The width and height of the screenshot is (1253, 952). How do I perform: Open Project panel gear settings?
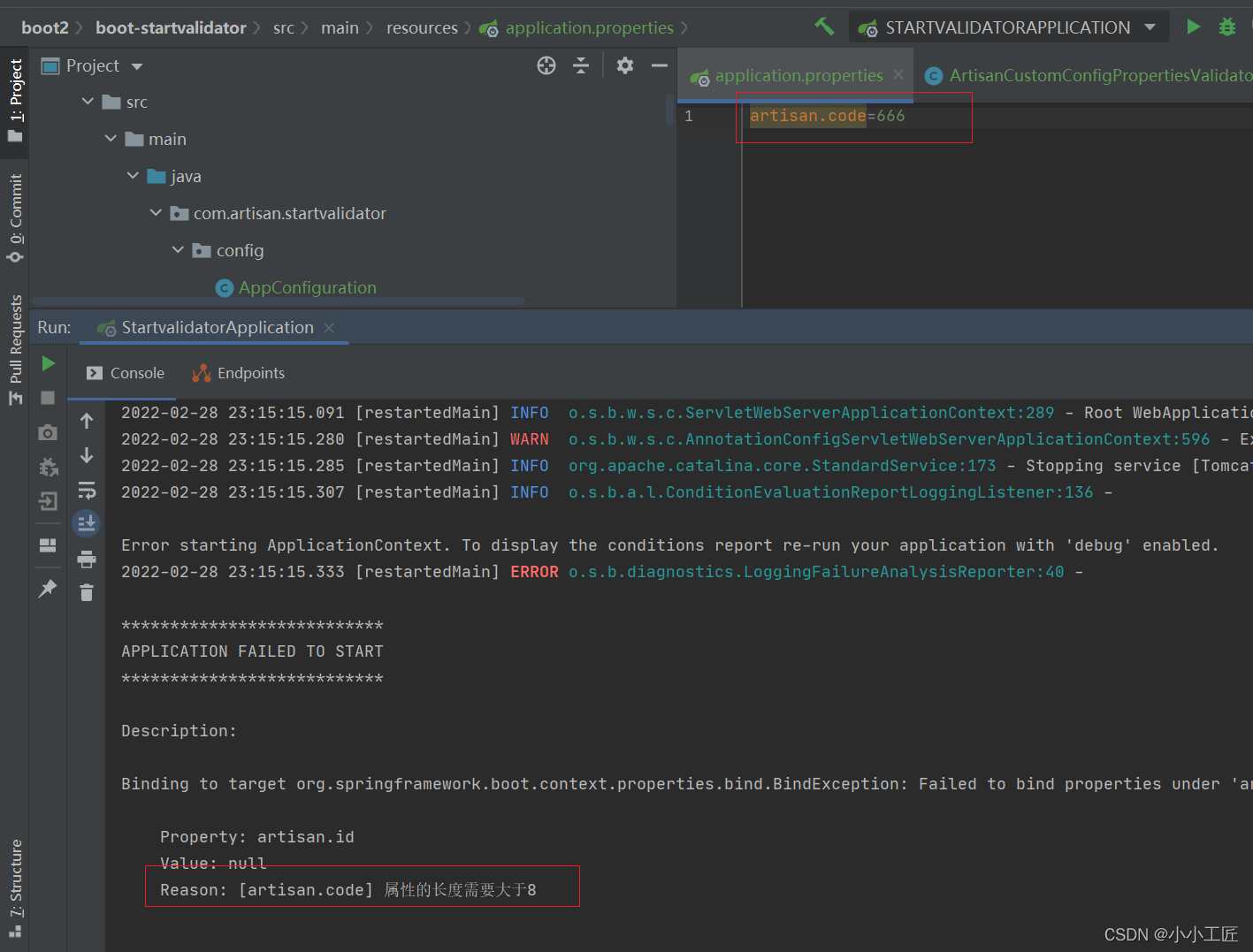coord(625,65)
